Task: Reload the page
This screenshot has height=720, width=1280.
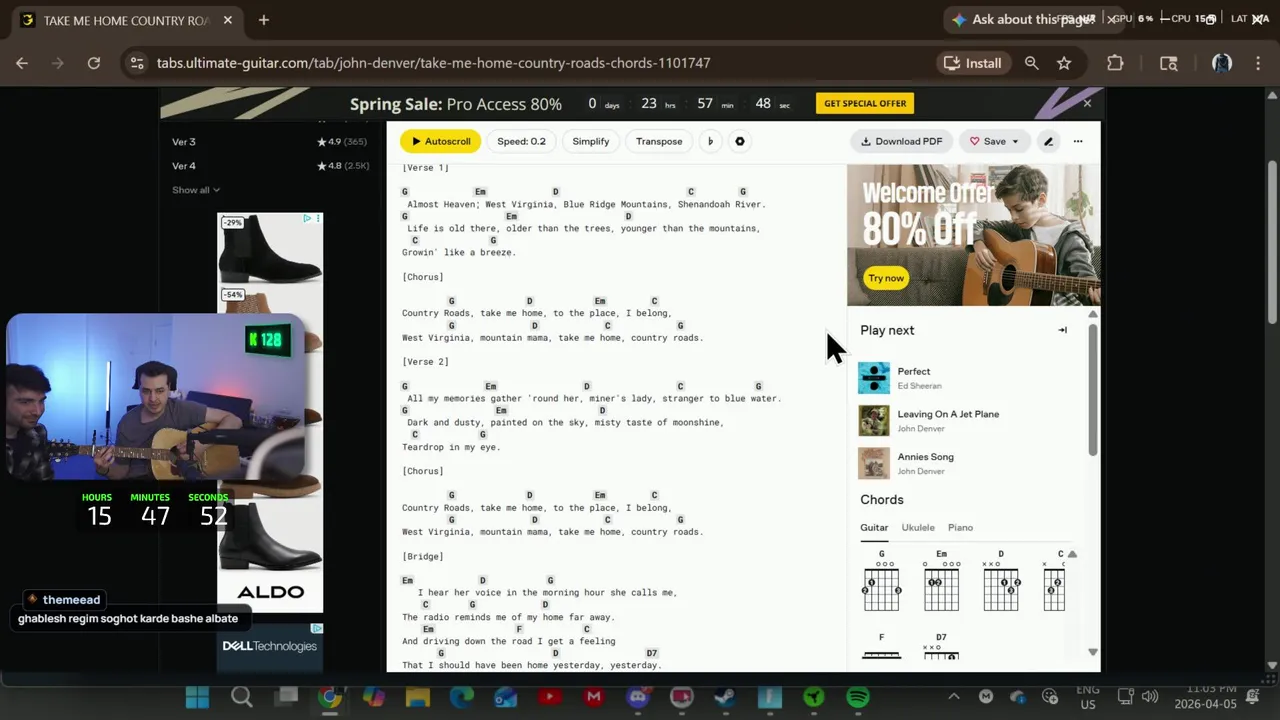Action: pyautogui.click(x=94, y=63)
